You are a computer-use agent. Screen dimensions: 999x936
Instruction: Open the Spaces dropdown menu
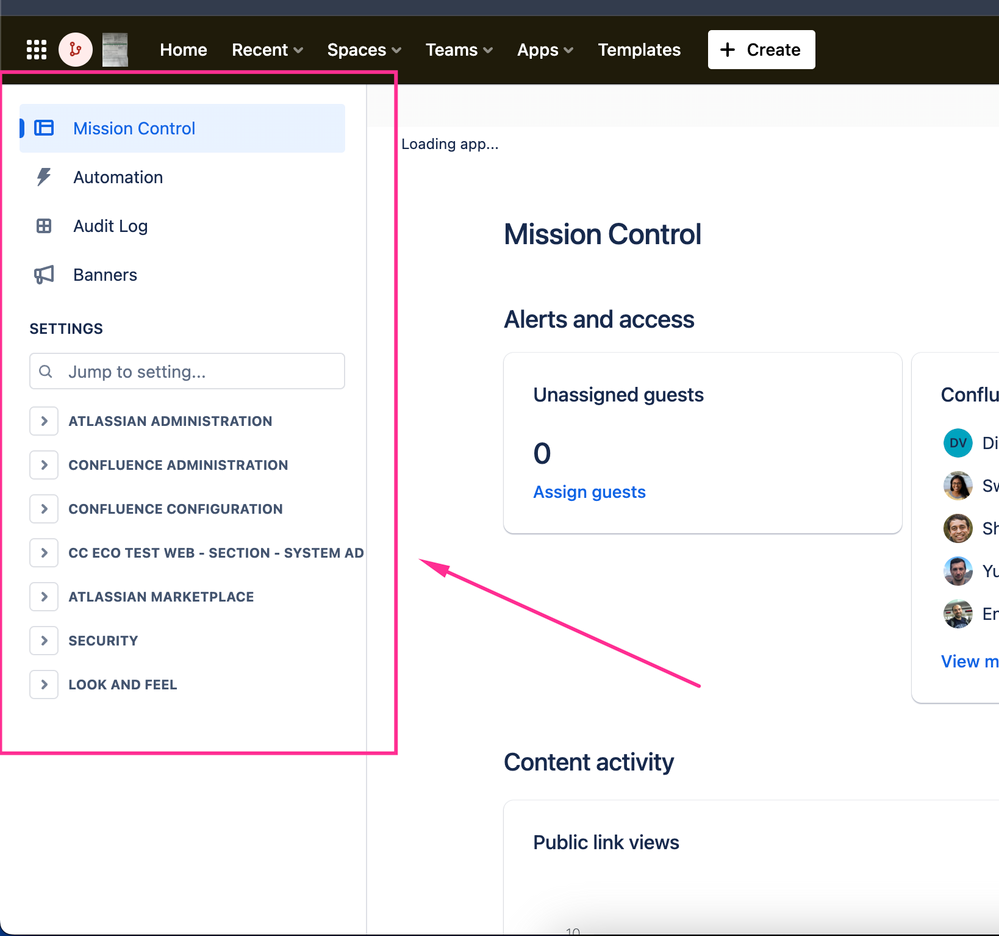[364, 50]
